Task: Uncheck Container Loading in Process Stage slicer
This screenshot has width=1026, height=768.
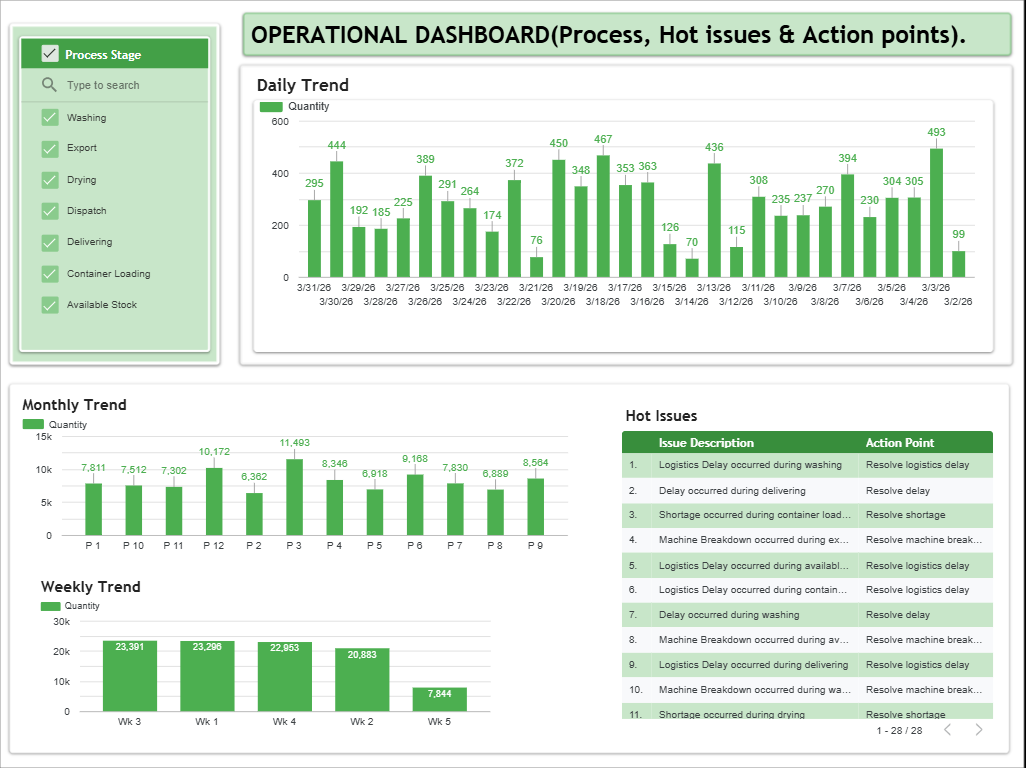Action: 49,273
